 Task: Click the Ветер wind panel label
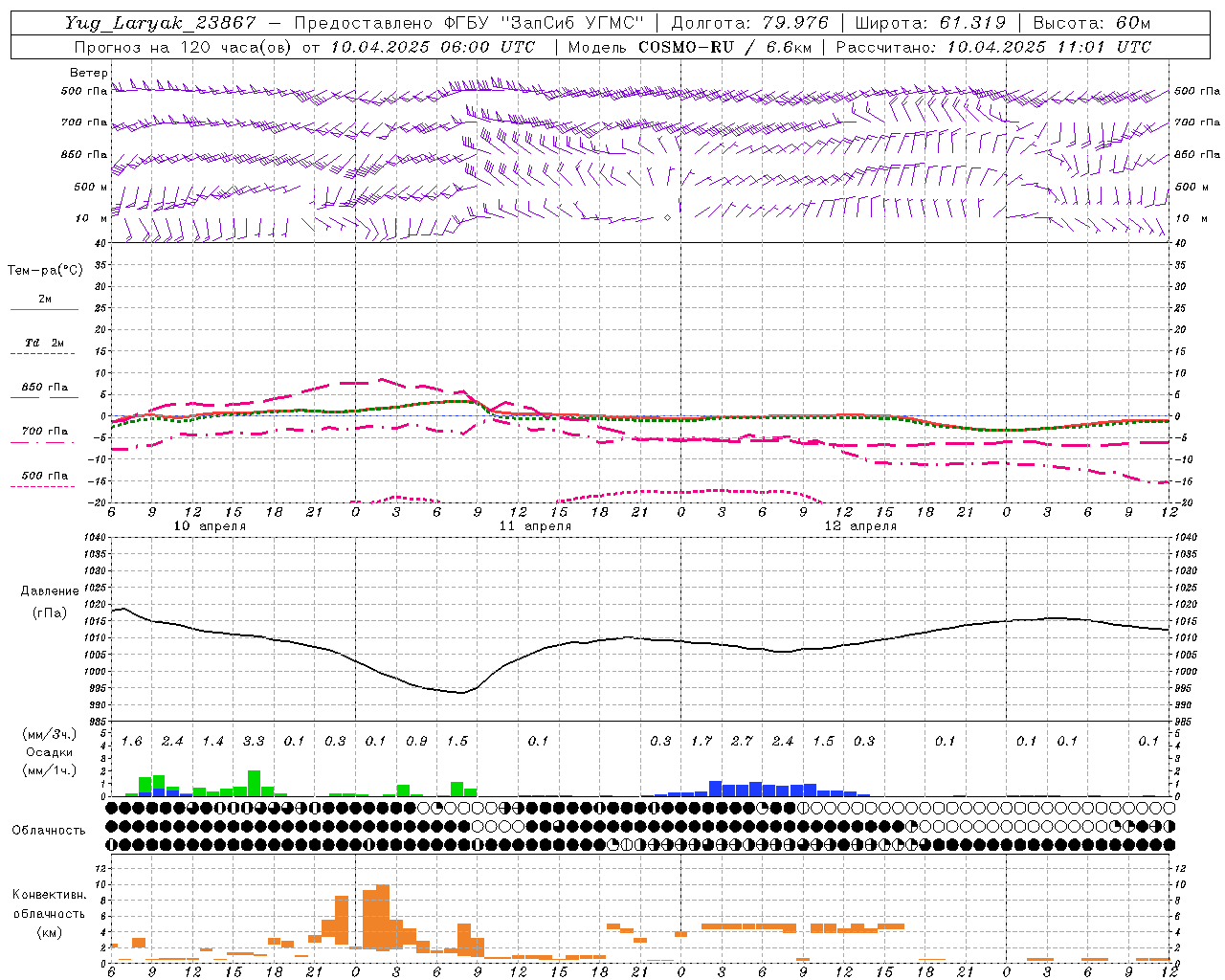point(88,73)
